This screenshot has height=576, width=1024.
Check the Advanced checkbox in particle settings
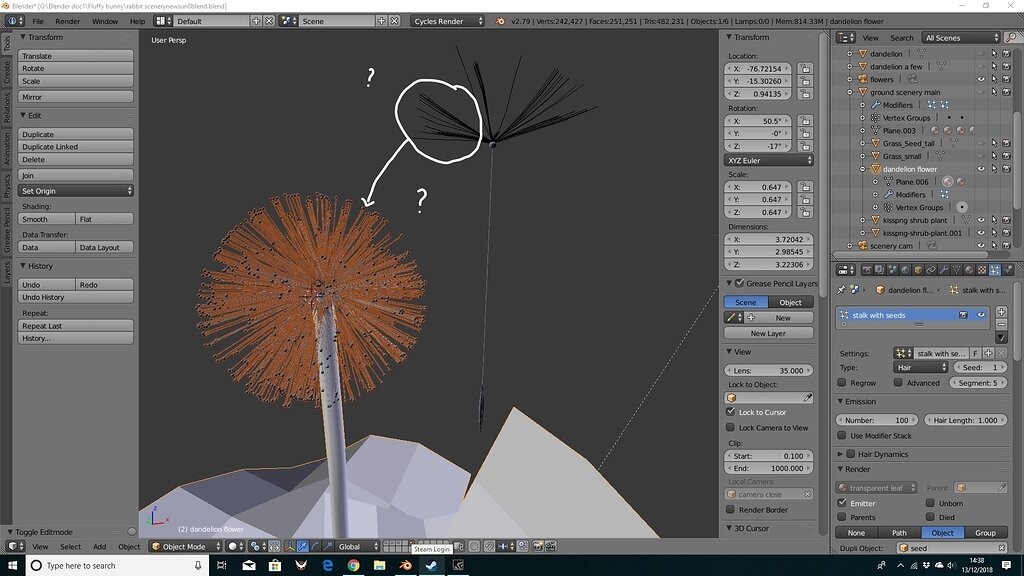[x=897, y=383]
